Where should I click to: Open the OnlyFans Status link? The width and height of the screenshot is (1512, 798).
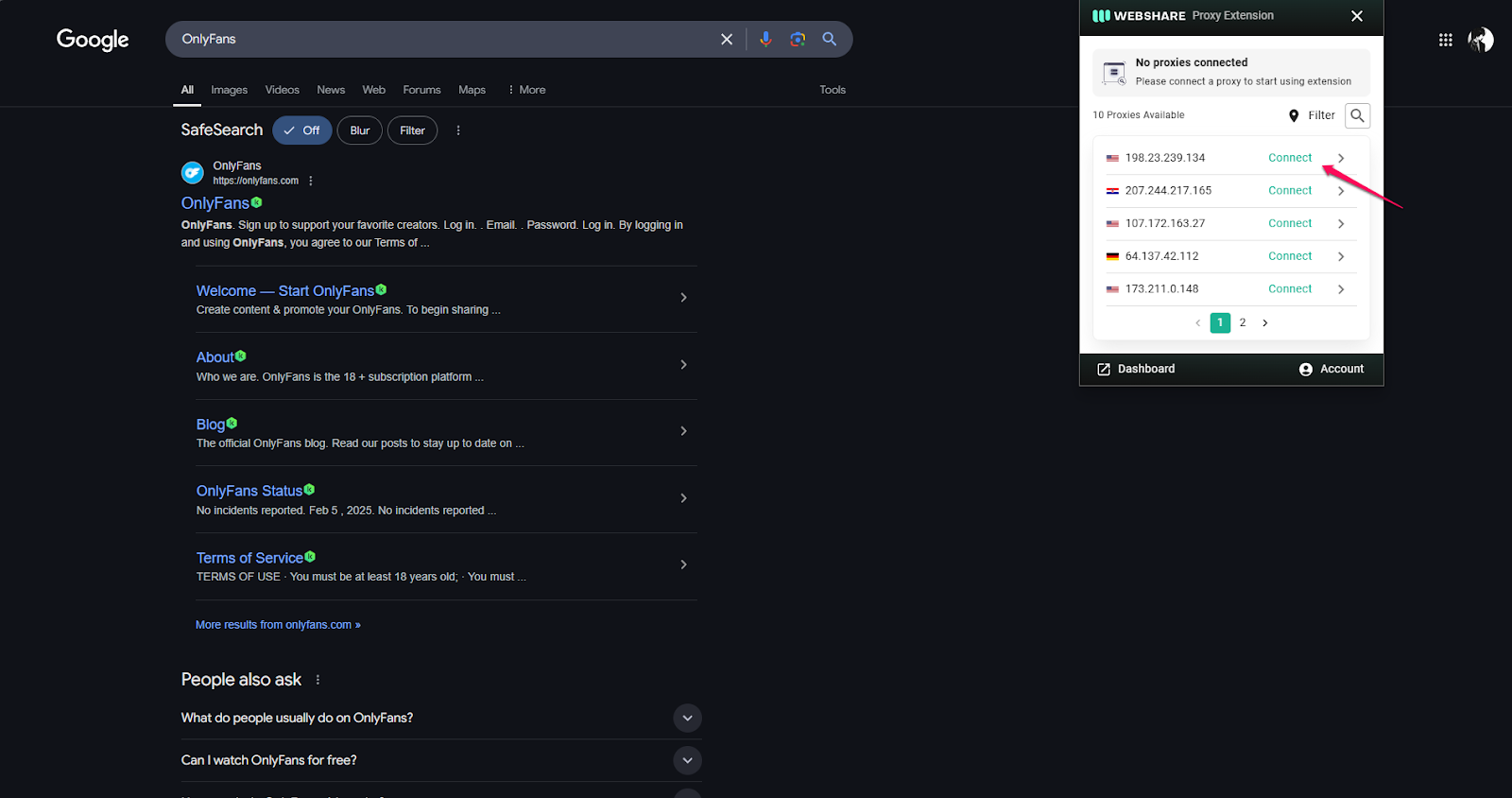[x=249, y=491]
